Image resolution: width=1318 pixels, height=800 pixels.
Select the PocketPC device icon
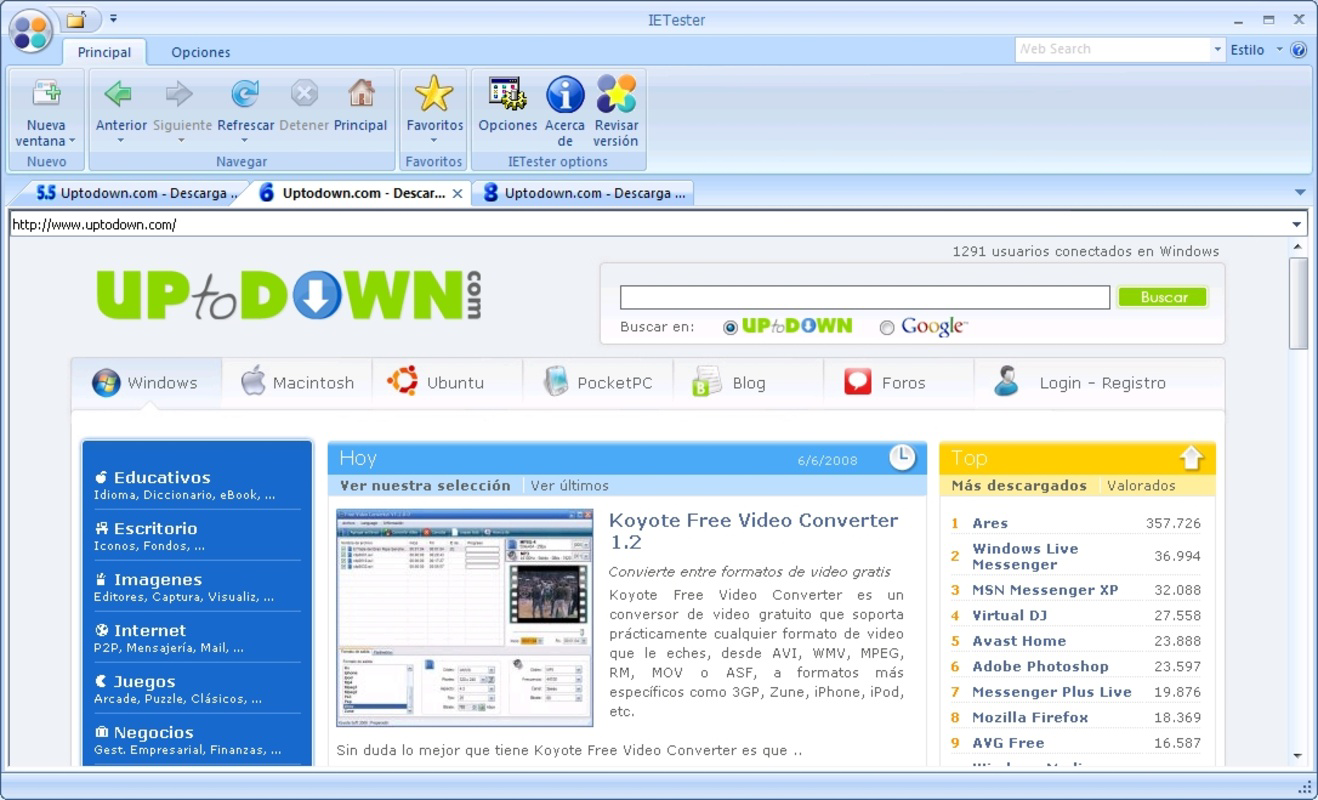(x=555, y=381)
